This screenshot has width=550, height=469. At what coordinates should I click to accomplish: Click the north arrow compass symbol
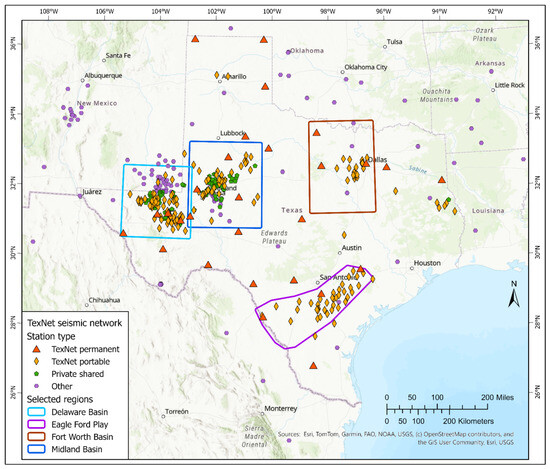[x=514, y=295]
